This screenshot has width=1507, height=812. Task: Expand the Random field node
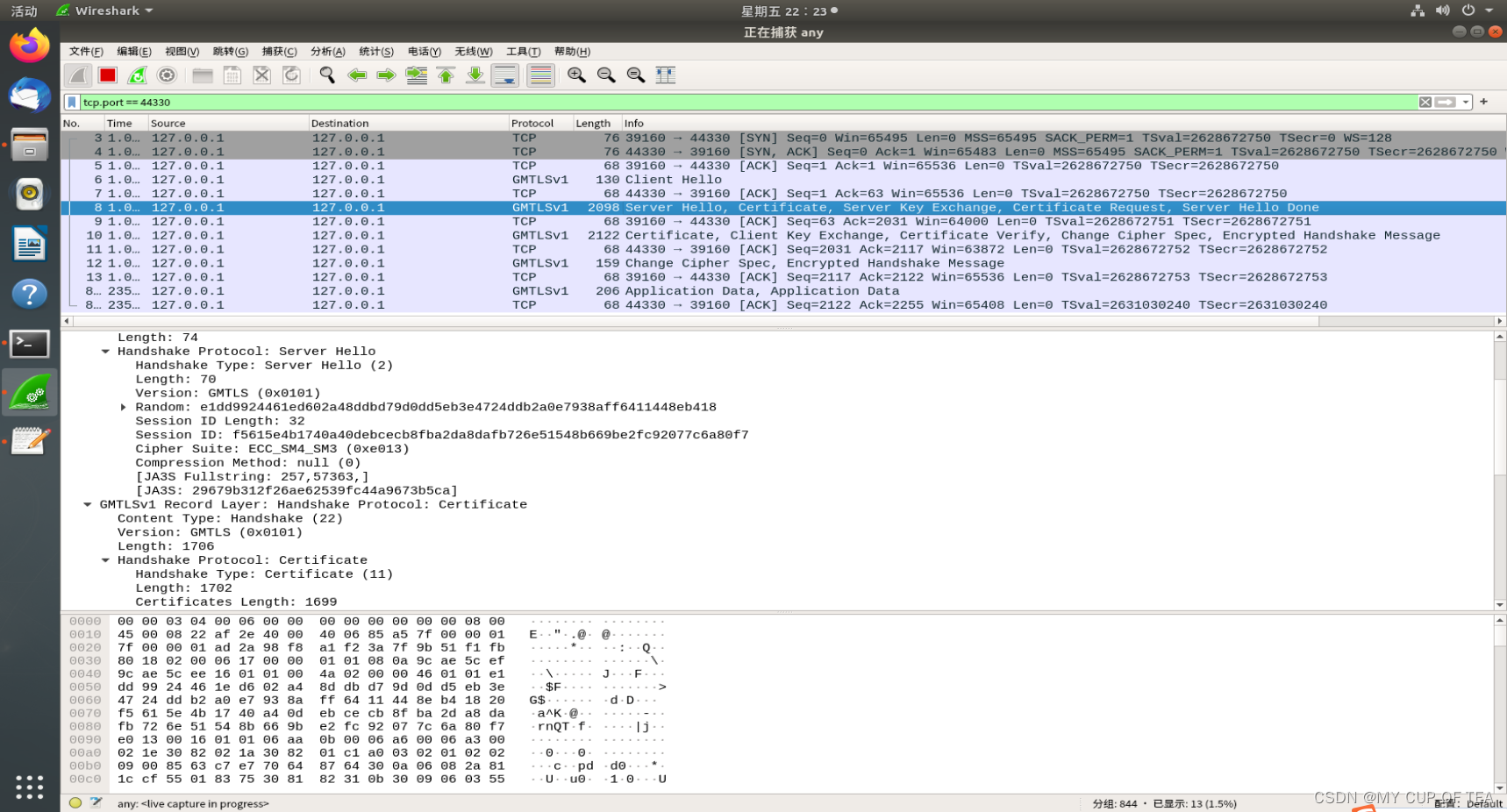(124, 408)
